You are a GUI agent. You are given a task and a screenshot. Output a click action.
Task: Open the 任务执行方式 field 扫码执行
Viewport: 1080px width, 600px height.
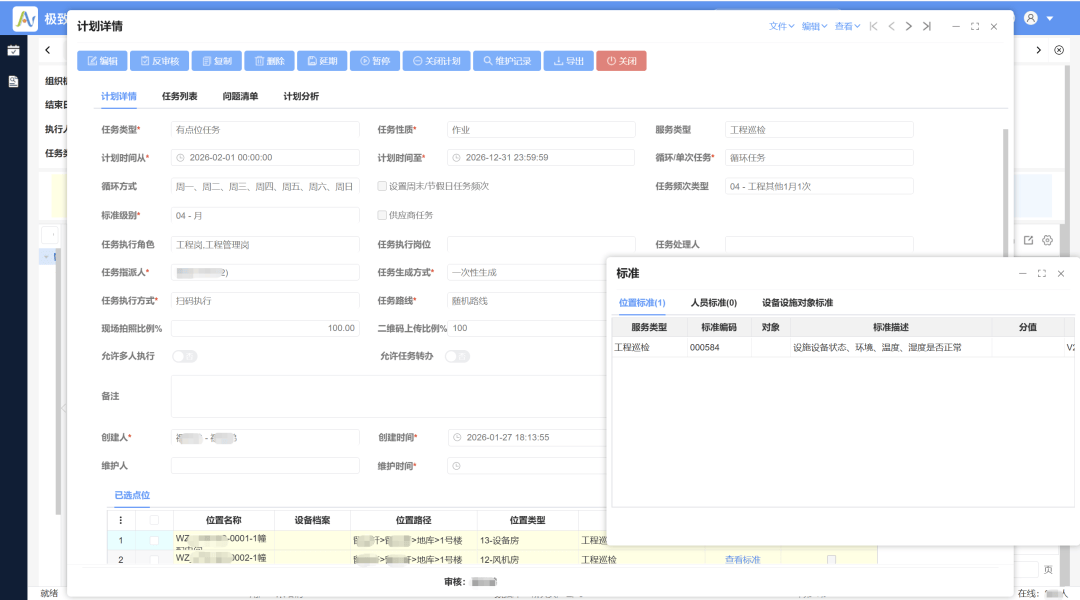(265, 301)
